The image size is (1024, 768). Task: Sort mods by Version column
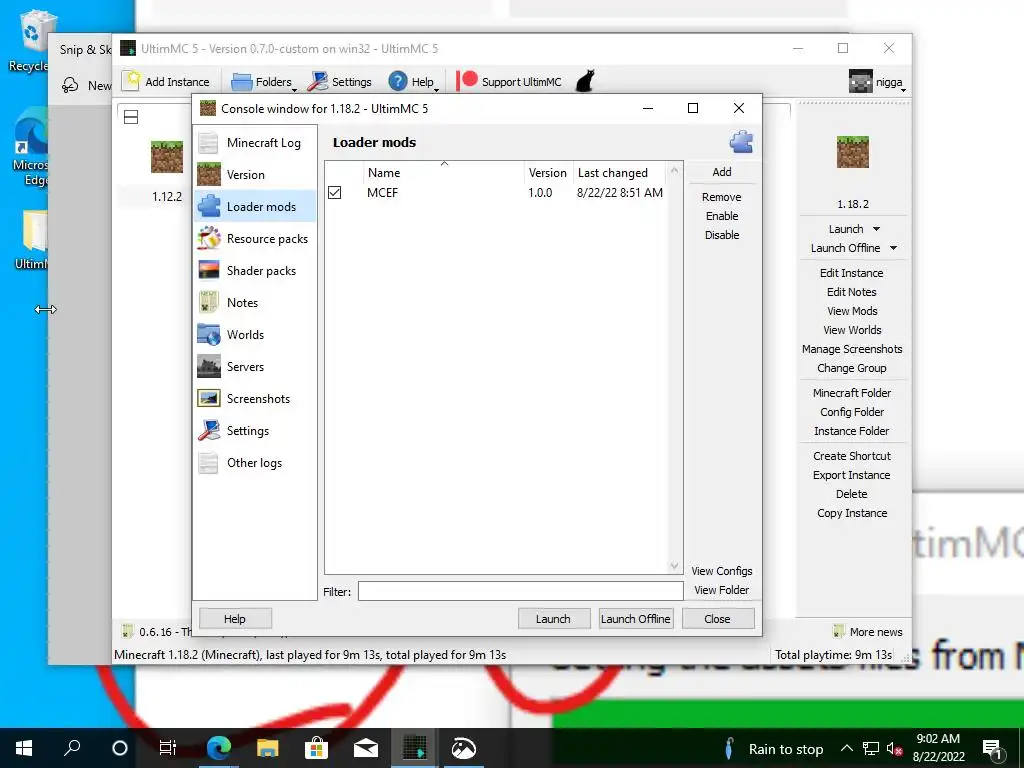(x=548, y=172)
